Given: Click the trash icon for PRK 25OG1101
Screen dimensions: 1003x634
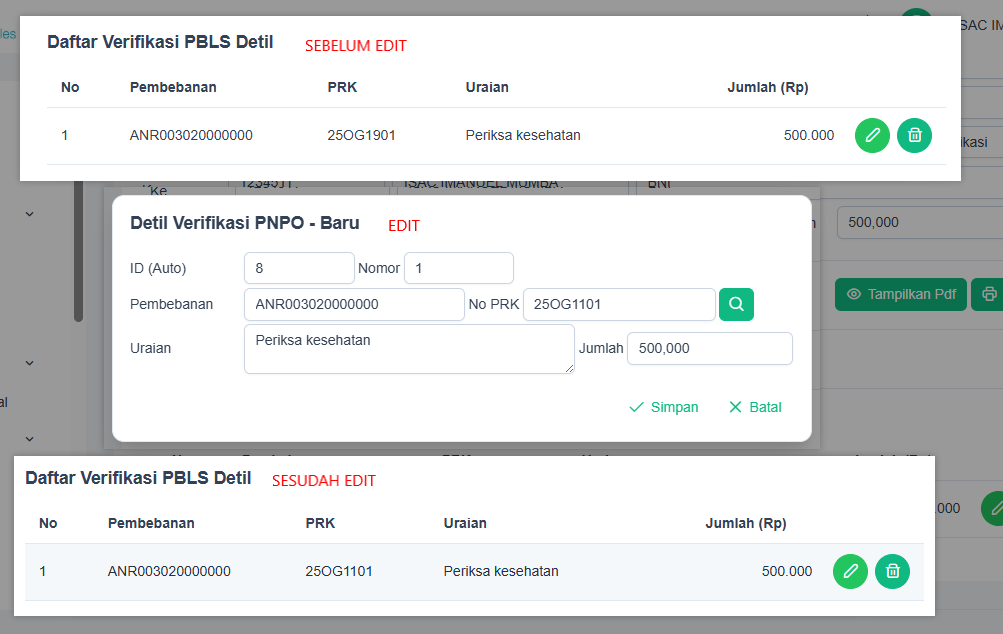Looking at the screenshot, I should click(x=892, y=571).
